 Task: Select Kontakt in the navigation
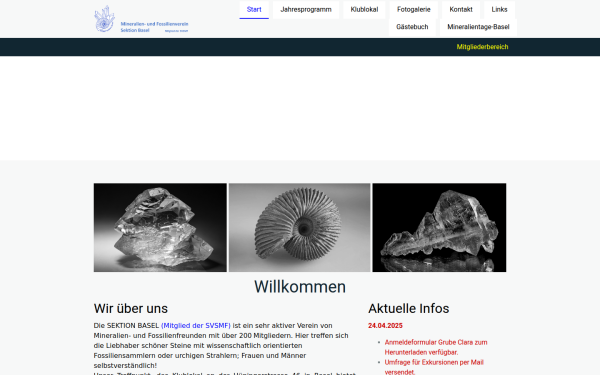point(461,10)
